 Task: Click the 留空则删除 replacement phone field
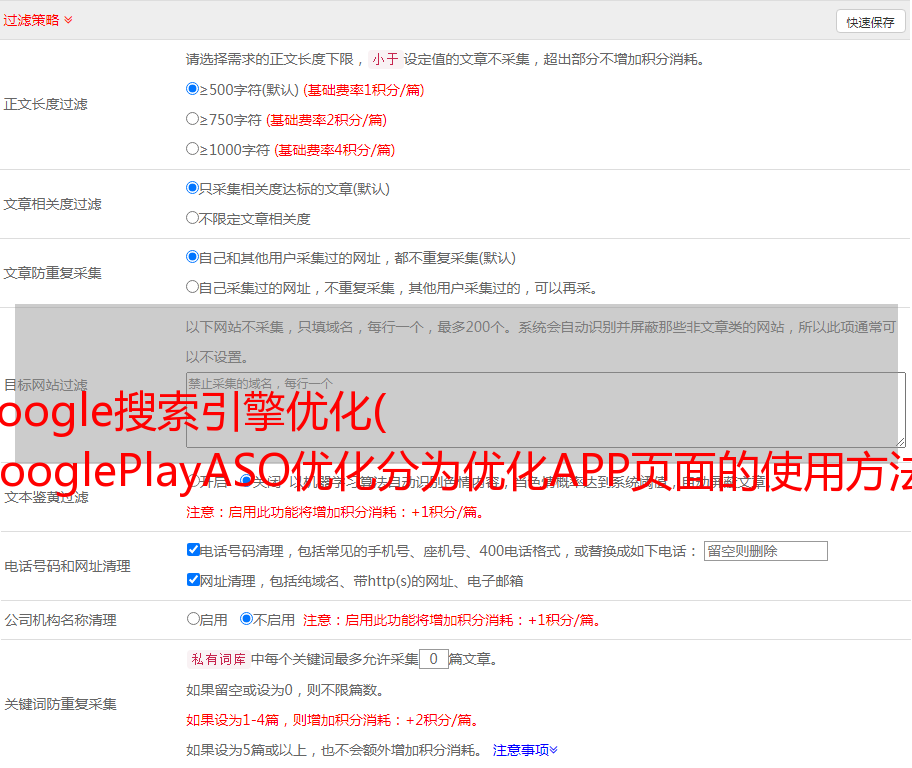(765, 551)
